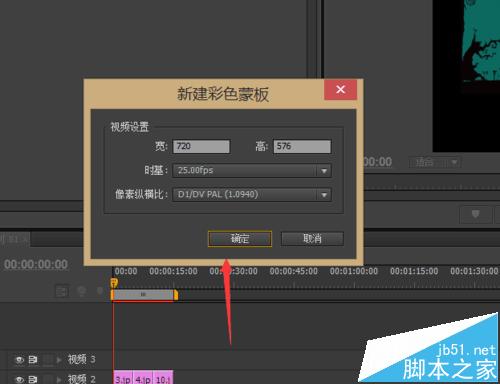Click the right yellow work area bar handle
Screen dimensions: 500x384
point(176,295)
